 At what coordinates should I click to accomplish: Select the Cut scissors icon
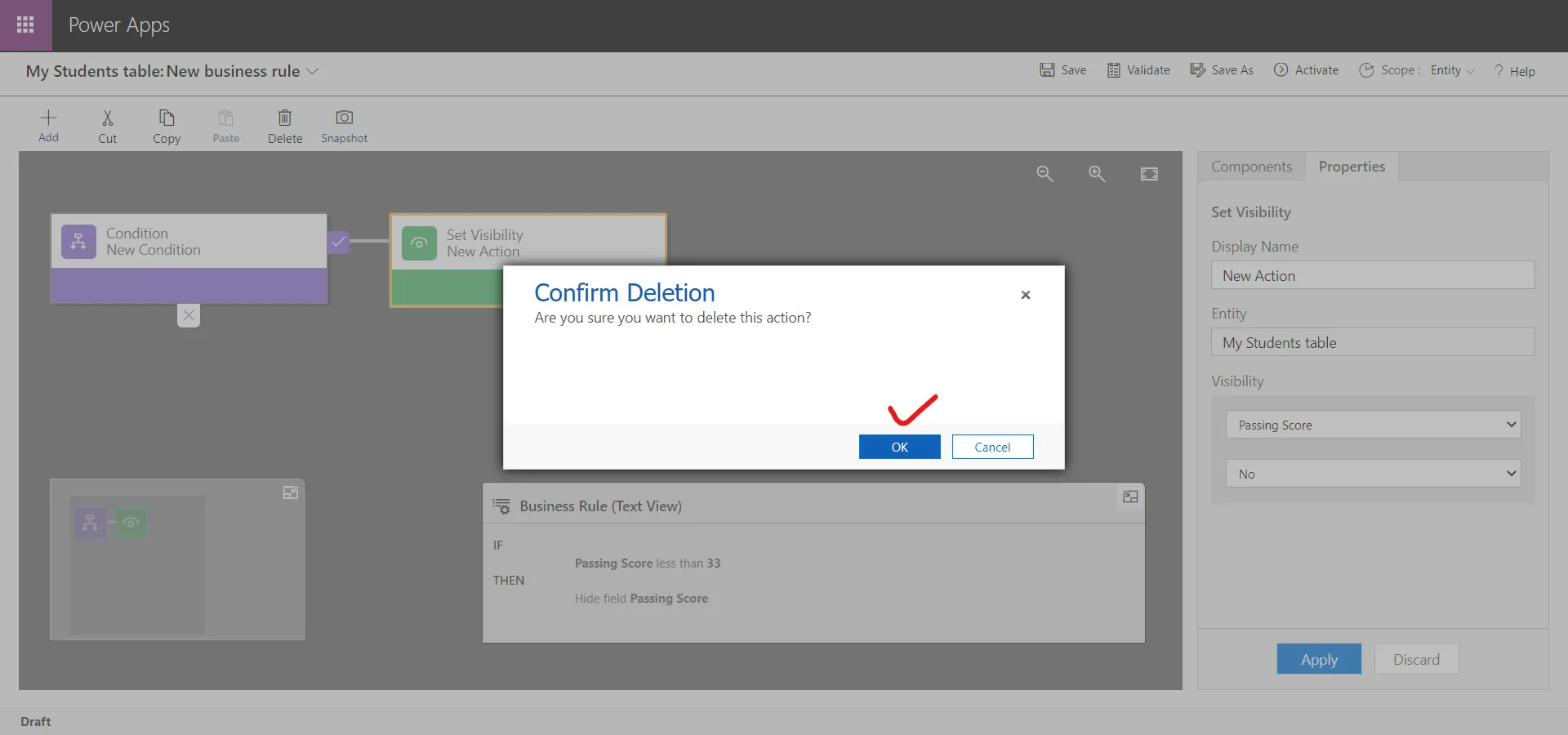coord(107,118)
